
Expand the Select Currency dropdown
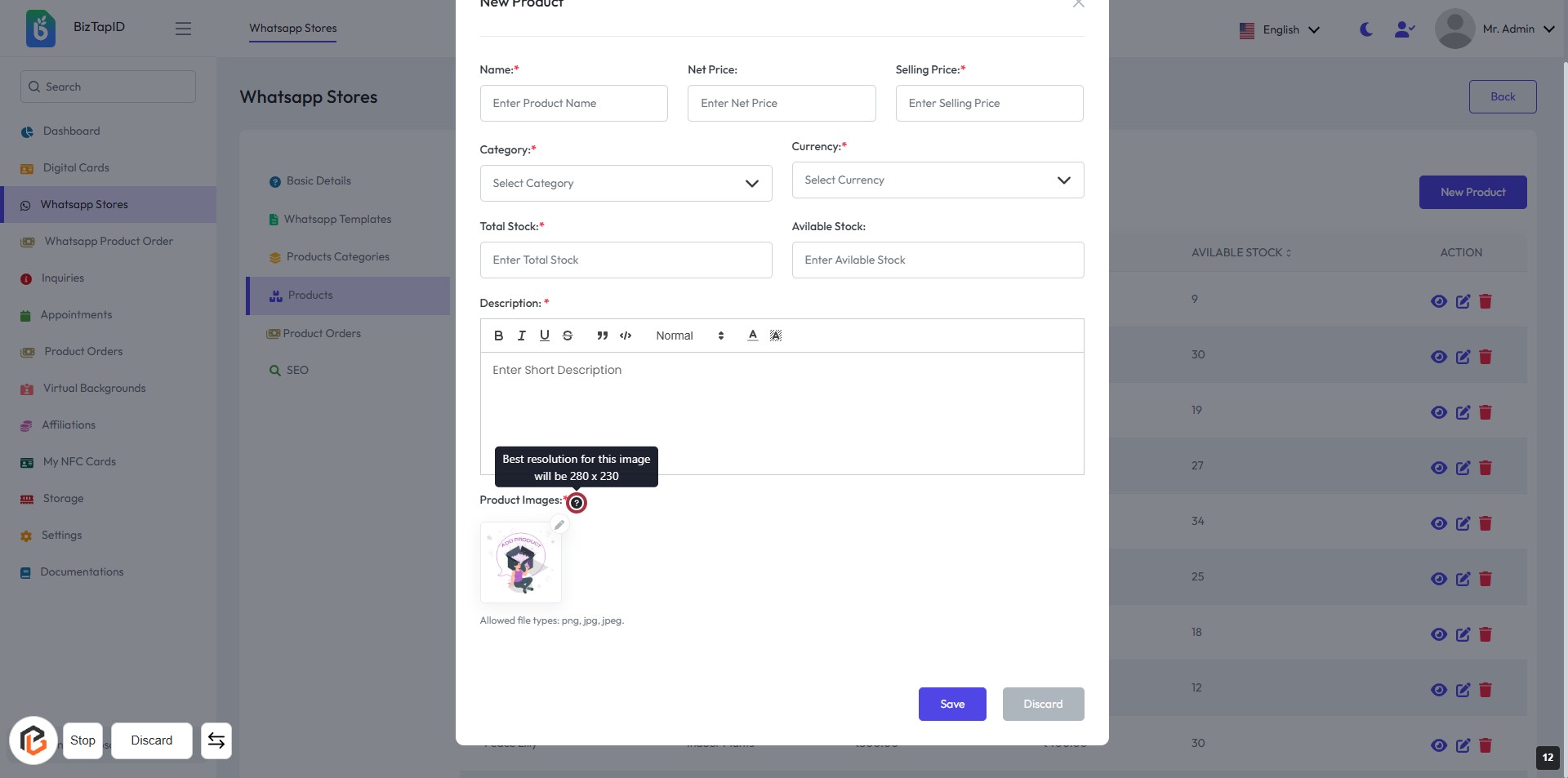pos(938,180)
